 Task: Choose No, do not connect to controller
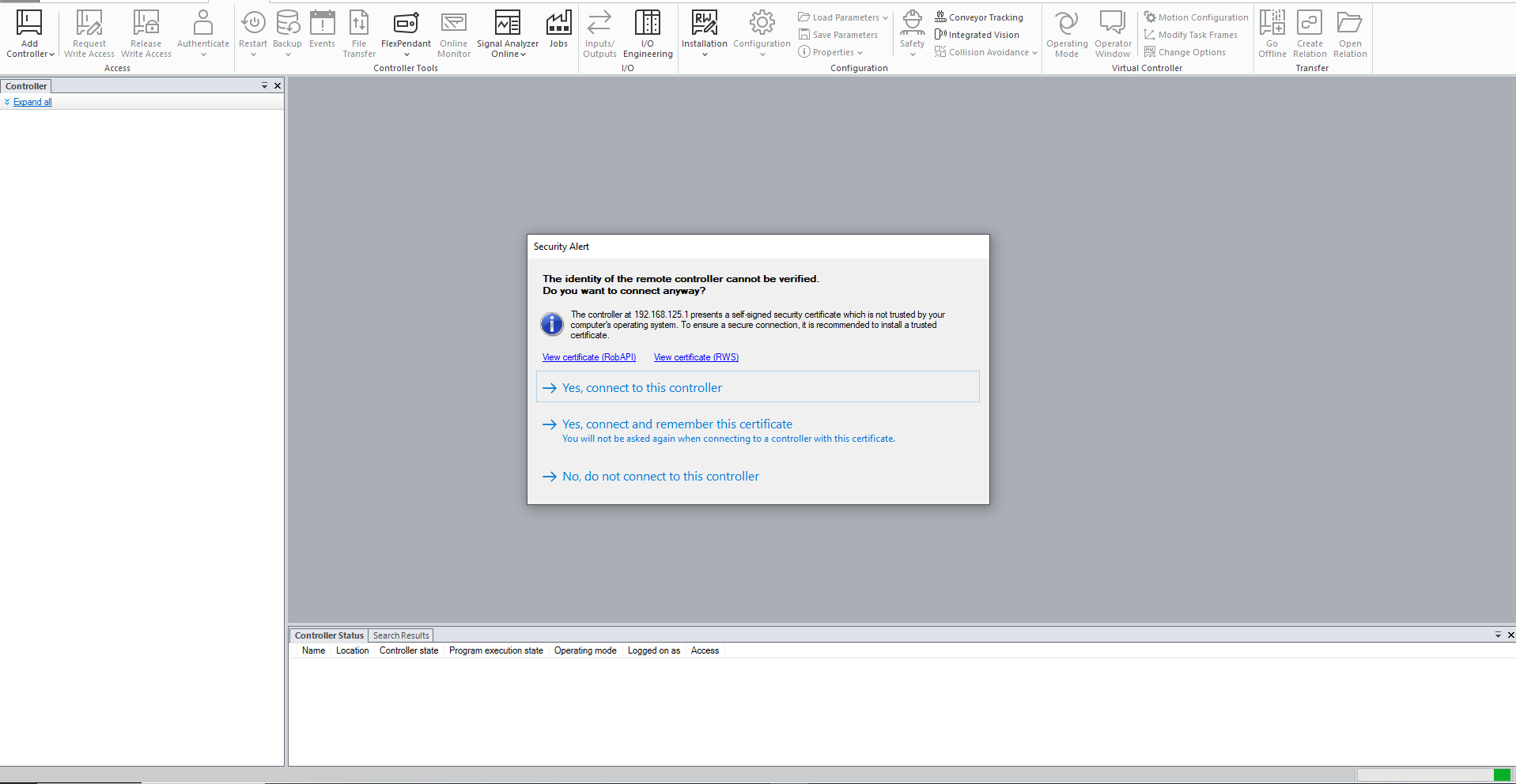(x=758, y=476)
